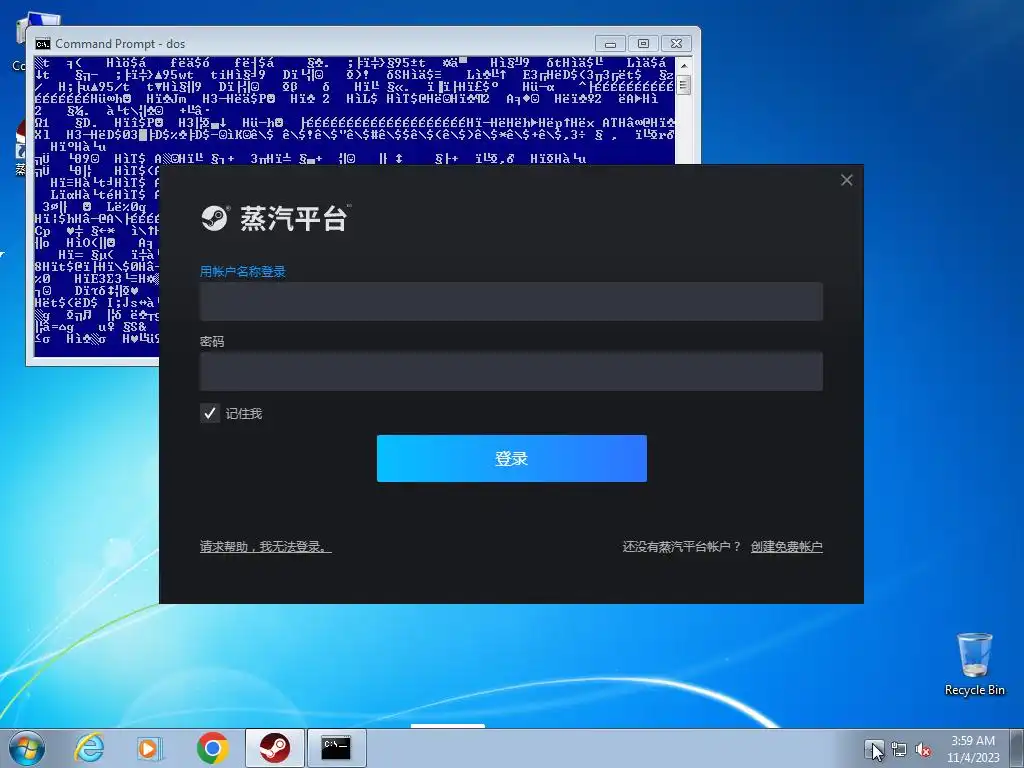Switch to Steam taskbar button
This screenshot has width=1024, height=768.
(x=275, y=748)
